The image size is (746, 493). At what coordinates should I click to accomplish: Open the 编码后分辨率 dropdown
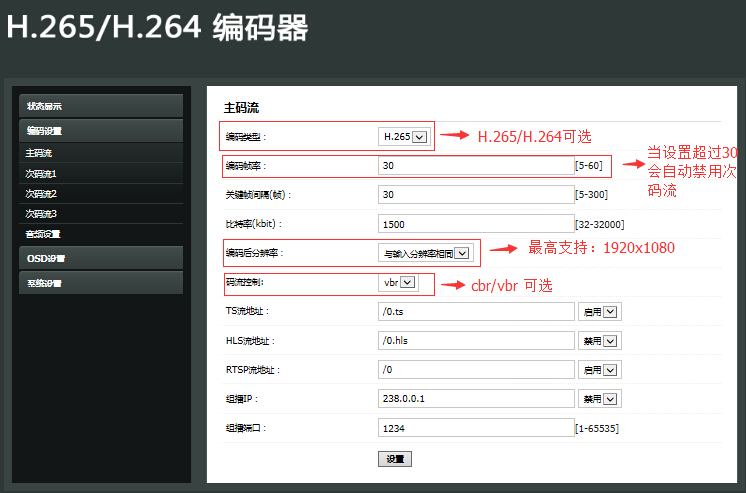point(426,253)
